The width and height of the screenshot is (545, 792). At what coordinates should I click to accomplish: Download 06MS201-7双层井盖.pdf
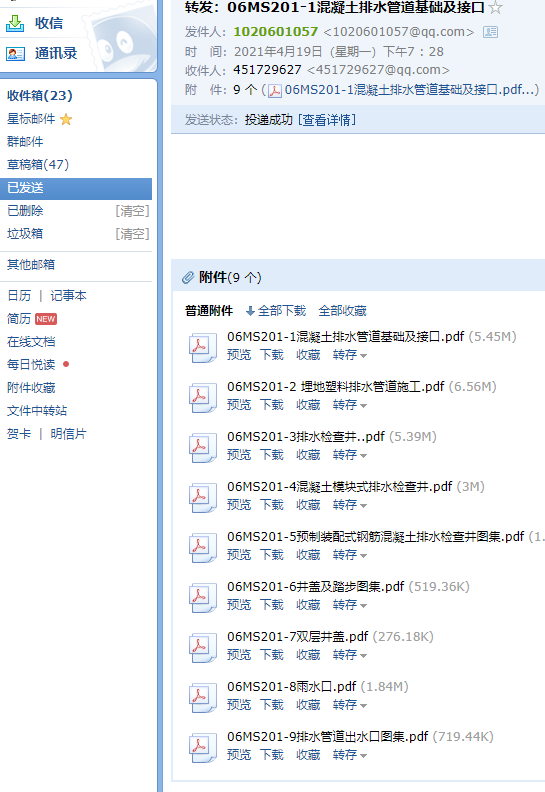click(x=272, y=655)
